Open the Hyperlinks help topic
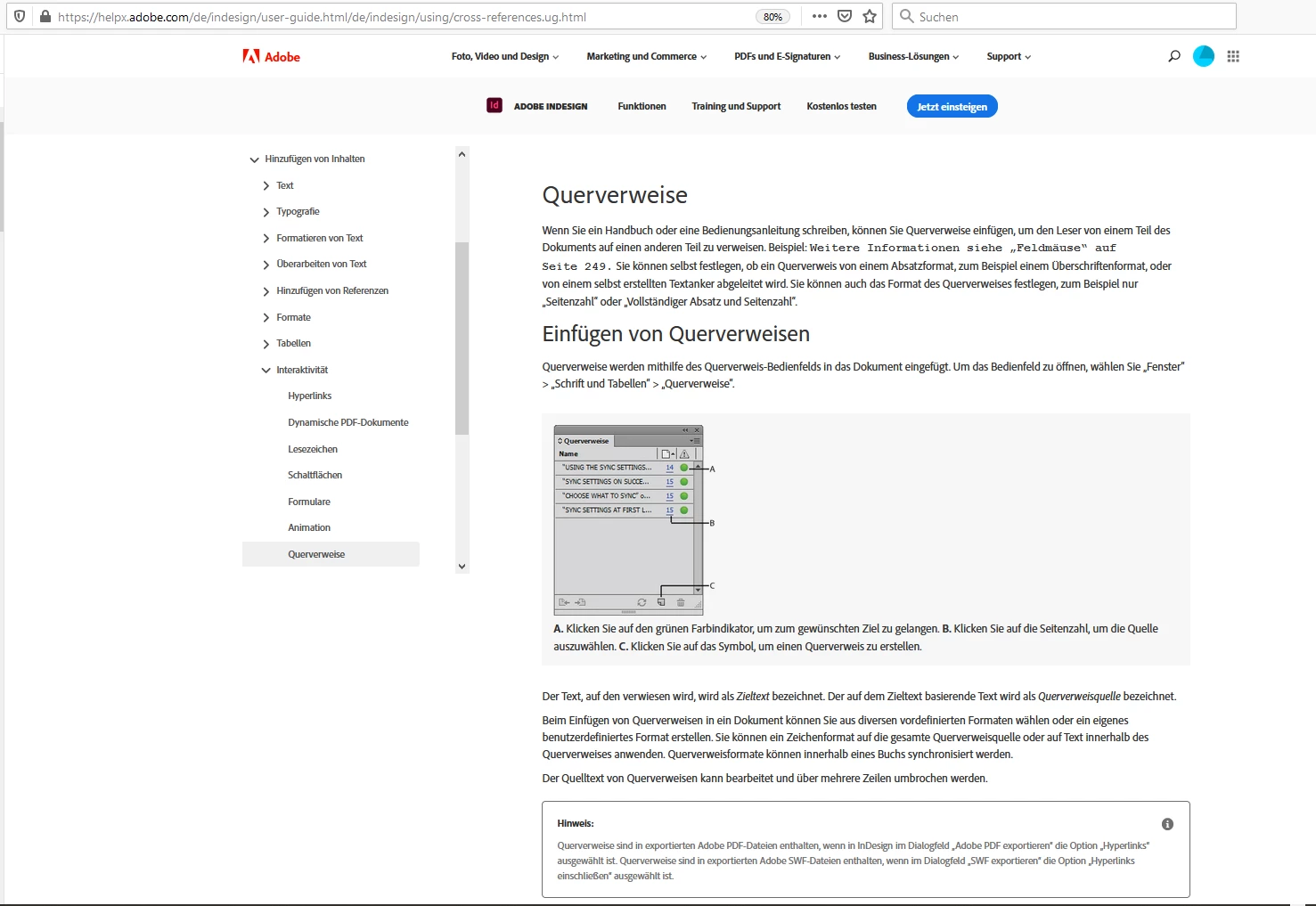This screenshot has height=906, width=1316. pos(309,396)
